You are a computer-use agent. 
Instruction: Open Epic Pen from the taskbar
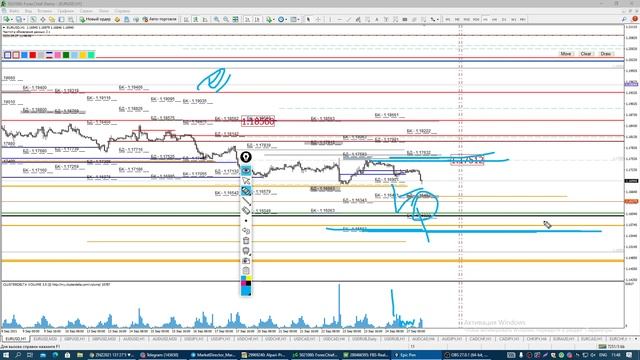click(x=416, y=355)
